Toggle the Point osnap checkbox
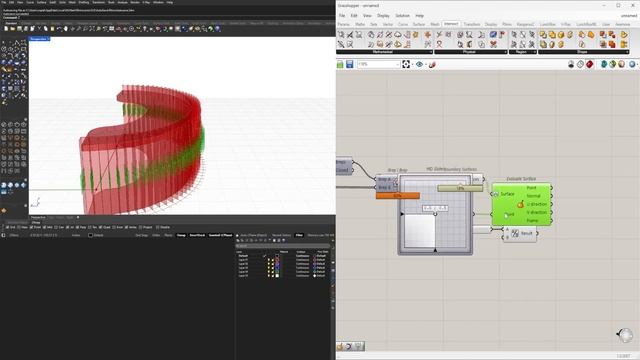The height and width of the screenshot is (360, 640). tap(31, 227)
